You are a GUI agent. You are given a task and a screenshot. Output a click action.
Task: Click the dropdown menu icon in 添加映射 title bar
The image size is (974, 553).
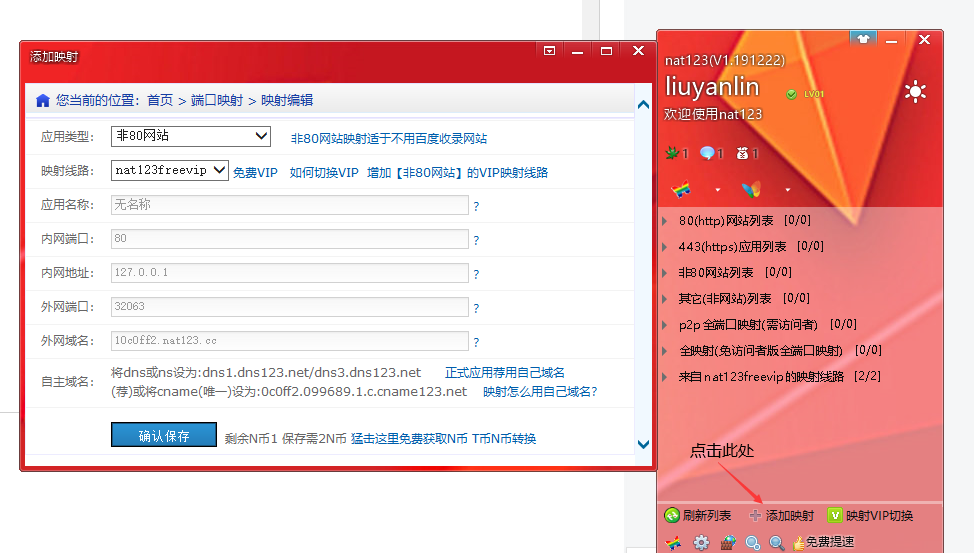pos(549,51)
